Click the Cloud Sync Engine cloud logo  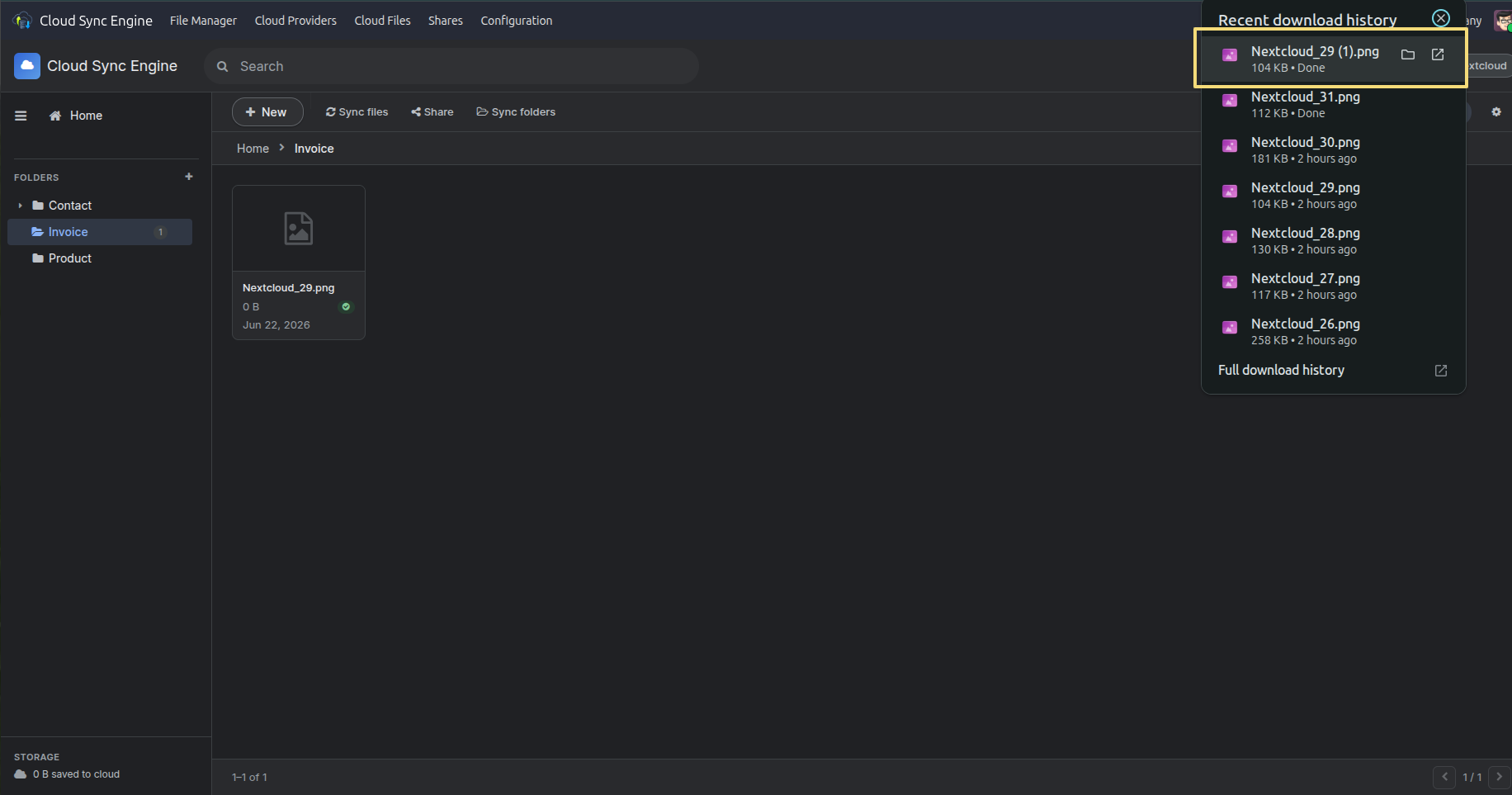click(x=27, y=66)
